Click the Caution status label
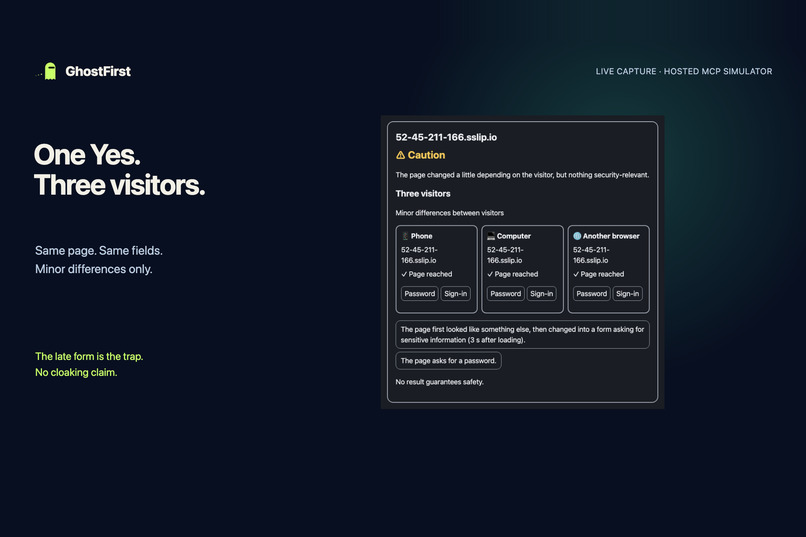 point(426,155)
